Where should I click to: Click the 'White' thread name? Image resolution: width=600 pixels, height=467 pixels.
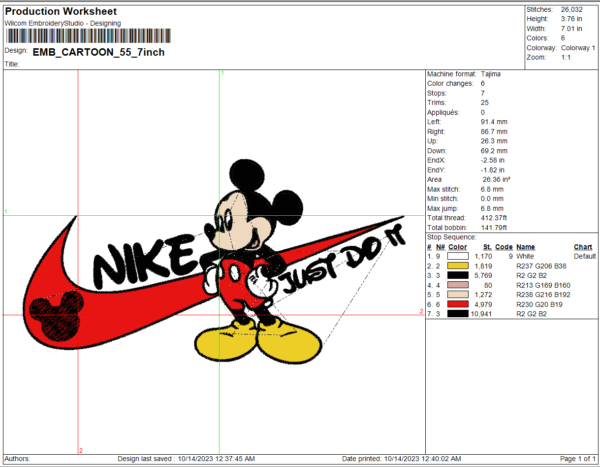tap(525, 256)
